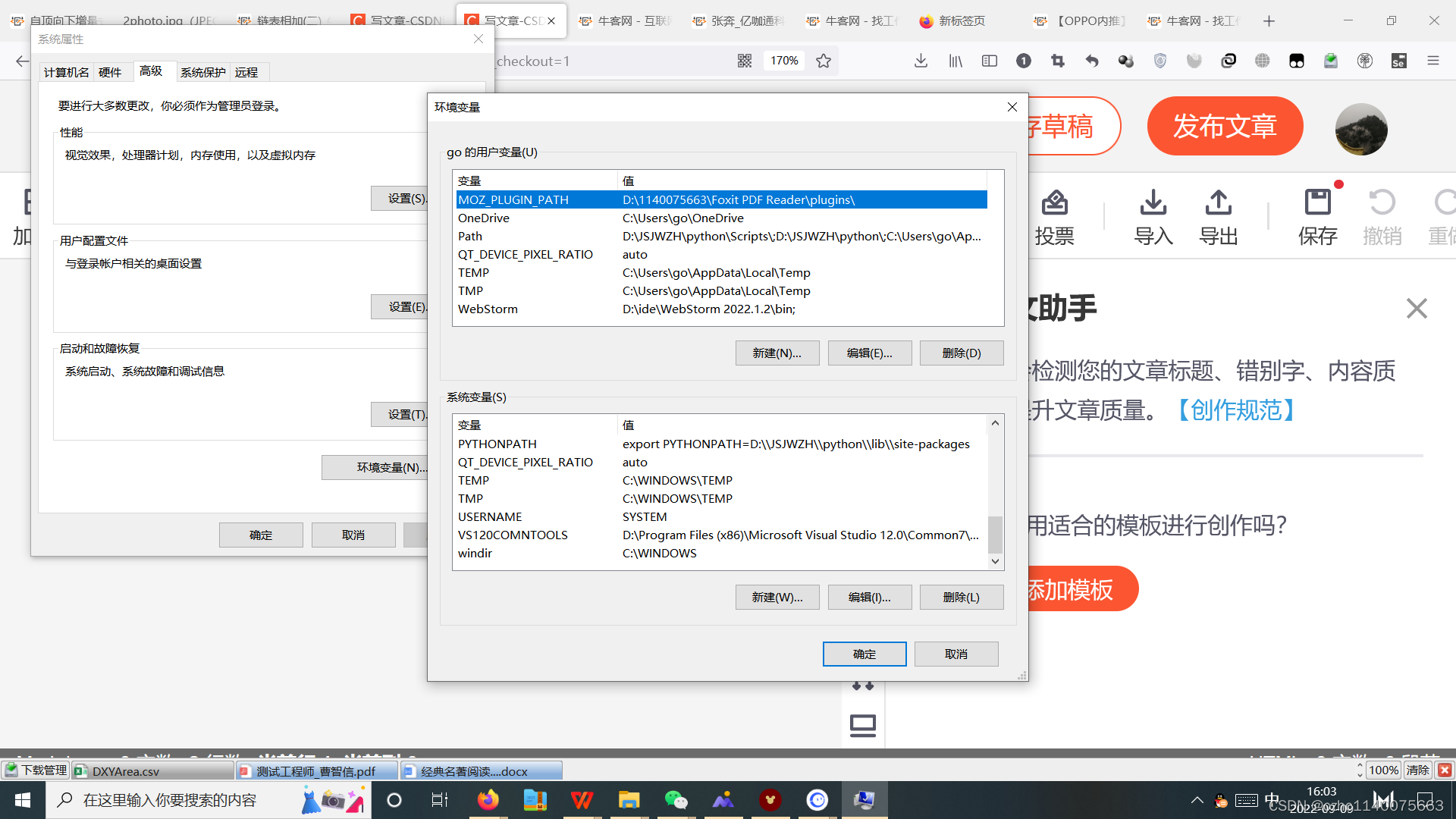
Task: Click the user avatar on CSDN page
Action: click(1361, 129)
